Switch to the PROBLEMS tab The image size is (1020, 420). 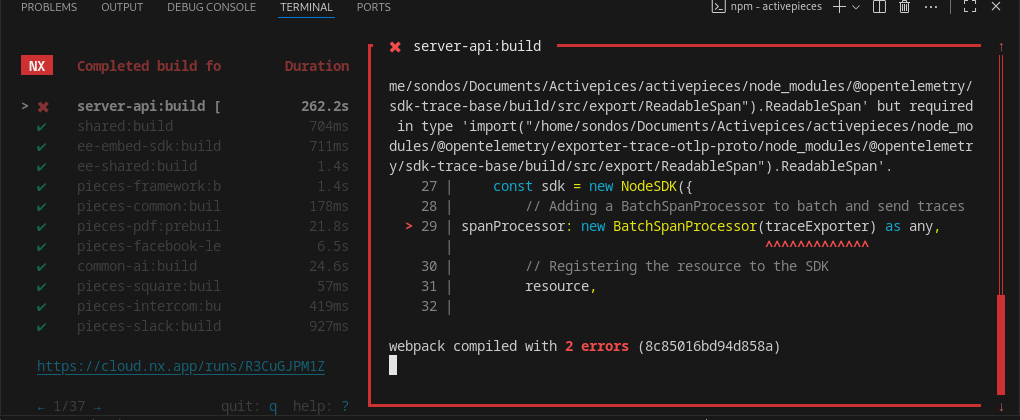click(x=49, y=7)
